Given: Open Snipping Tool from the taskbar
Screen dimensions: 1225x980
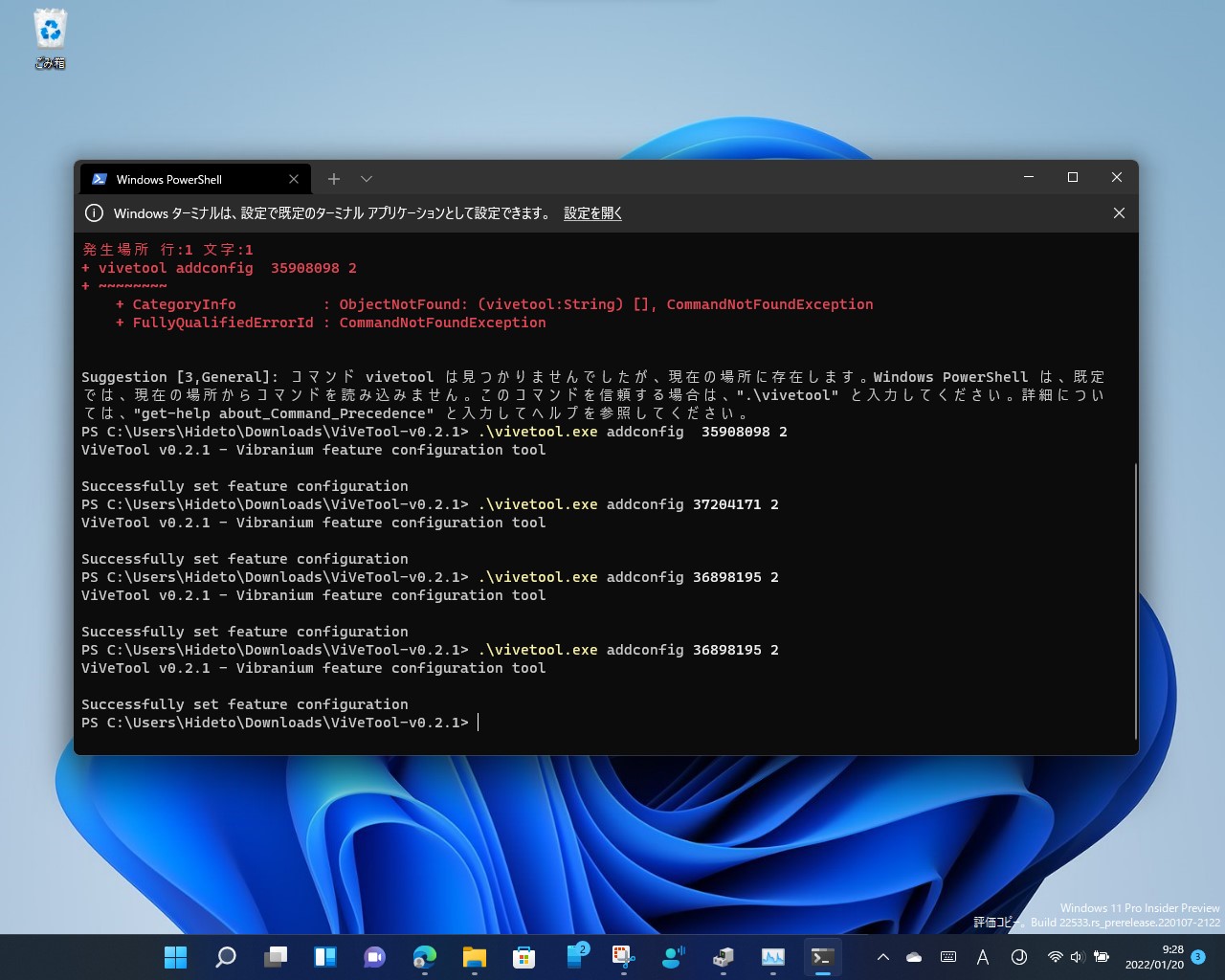Looking at the screenshot, I should [624, 957].
